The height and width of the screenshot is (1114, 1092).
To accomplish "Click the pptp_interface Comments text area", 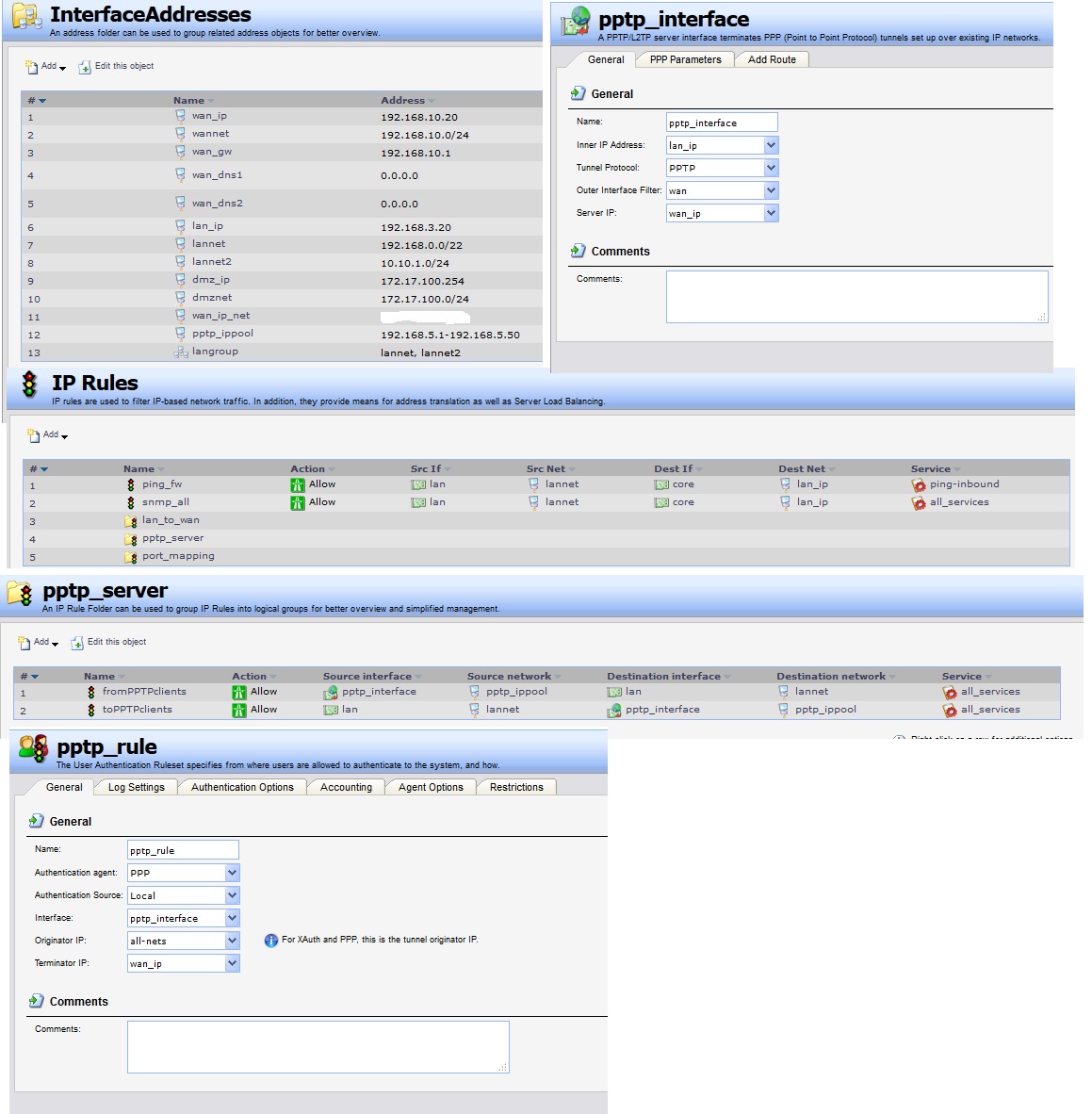I will 856,296.
